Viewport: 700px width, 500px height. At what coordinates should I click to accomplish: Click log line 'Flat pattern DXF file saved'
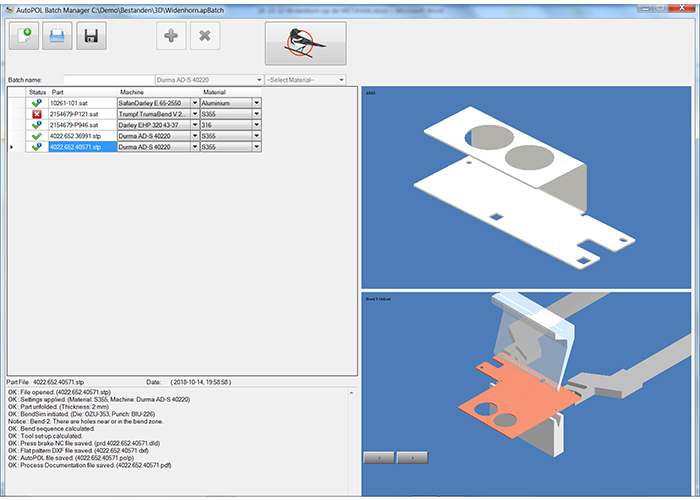pos(79,450)
